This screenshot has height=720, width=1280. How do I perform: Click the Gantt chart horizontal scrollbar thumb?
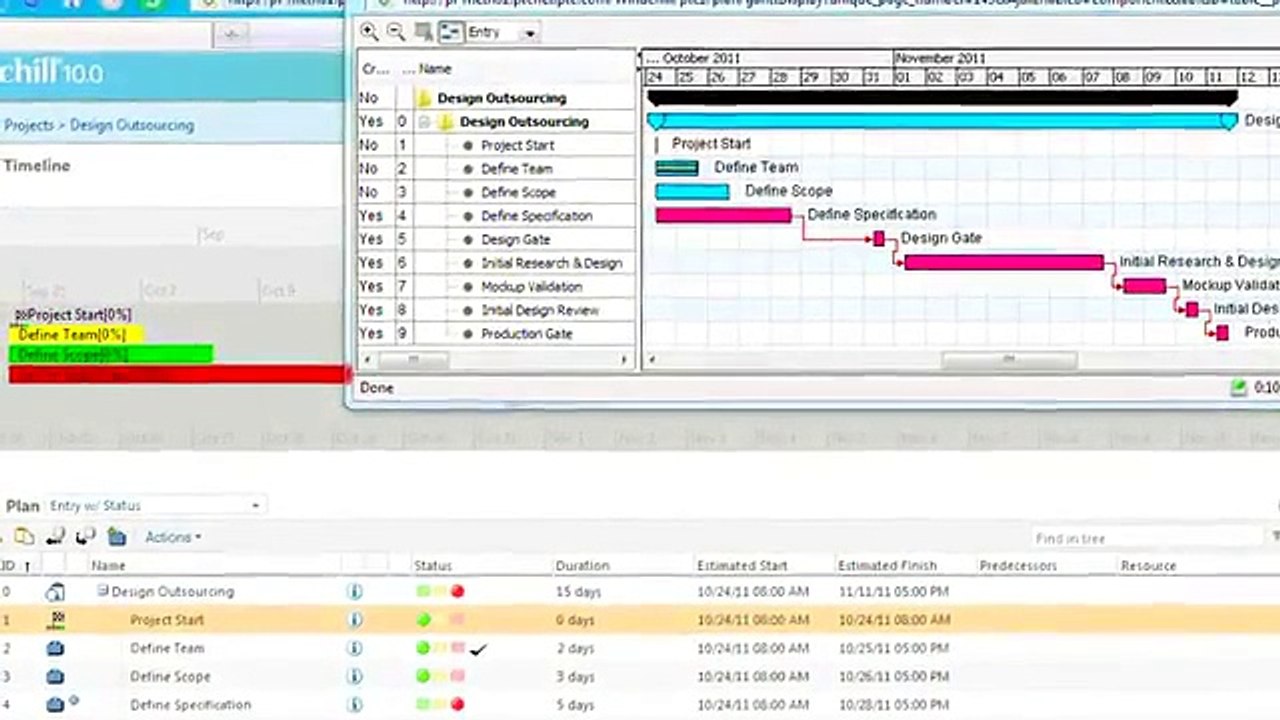(1009, 360)
